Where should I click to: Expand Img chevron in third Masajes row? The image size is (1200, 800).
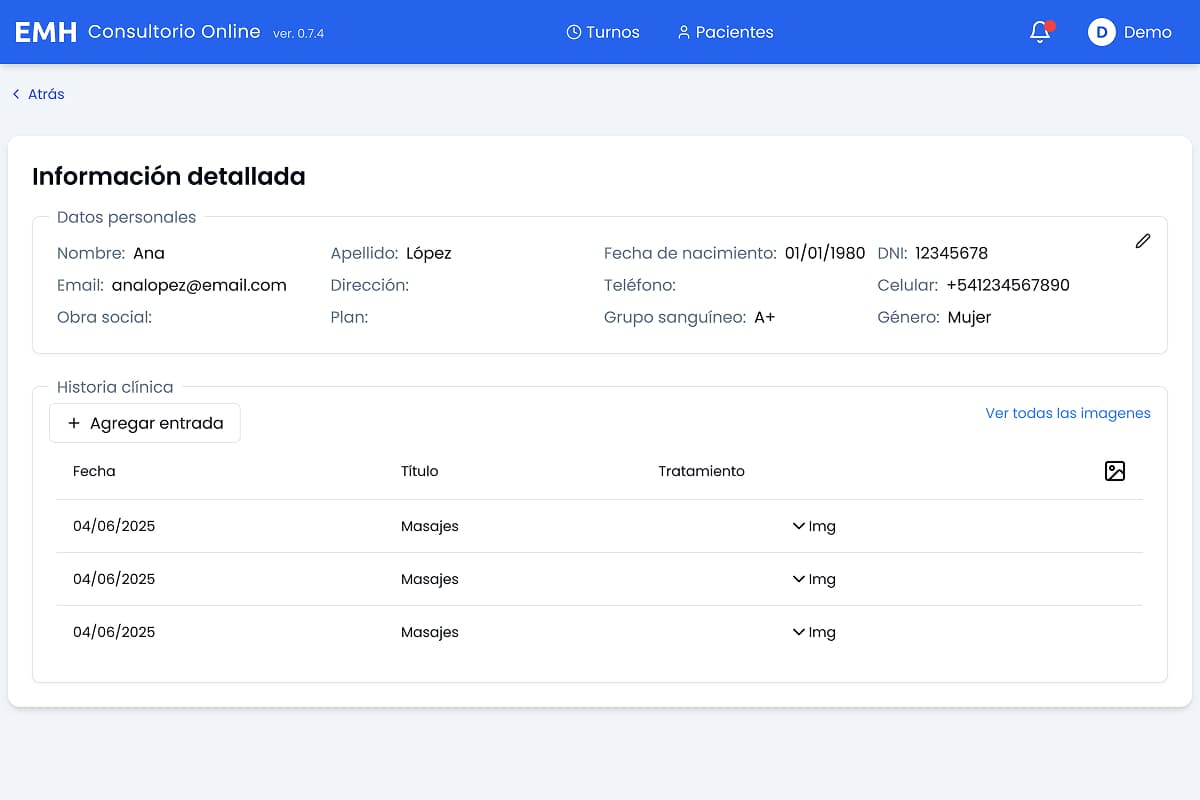pos(798,632)
